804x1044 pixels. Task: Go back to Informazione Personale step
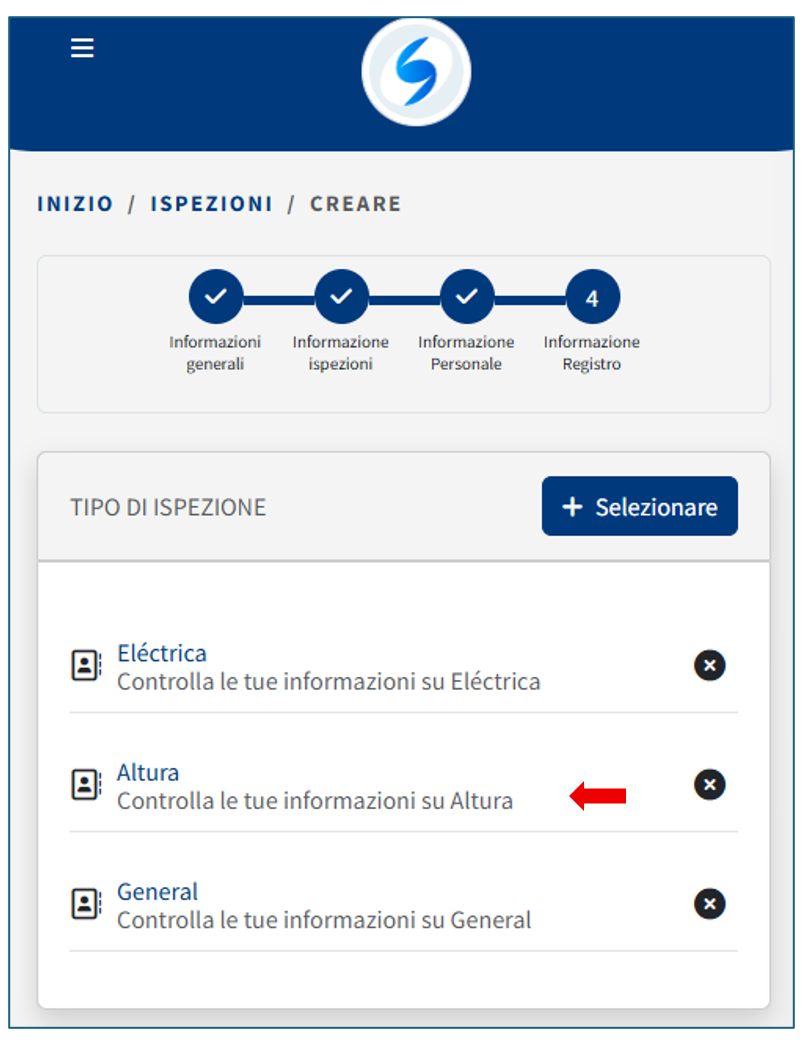pos(466,297)
